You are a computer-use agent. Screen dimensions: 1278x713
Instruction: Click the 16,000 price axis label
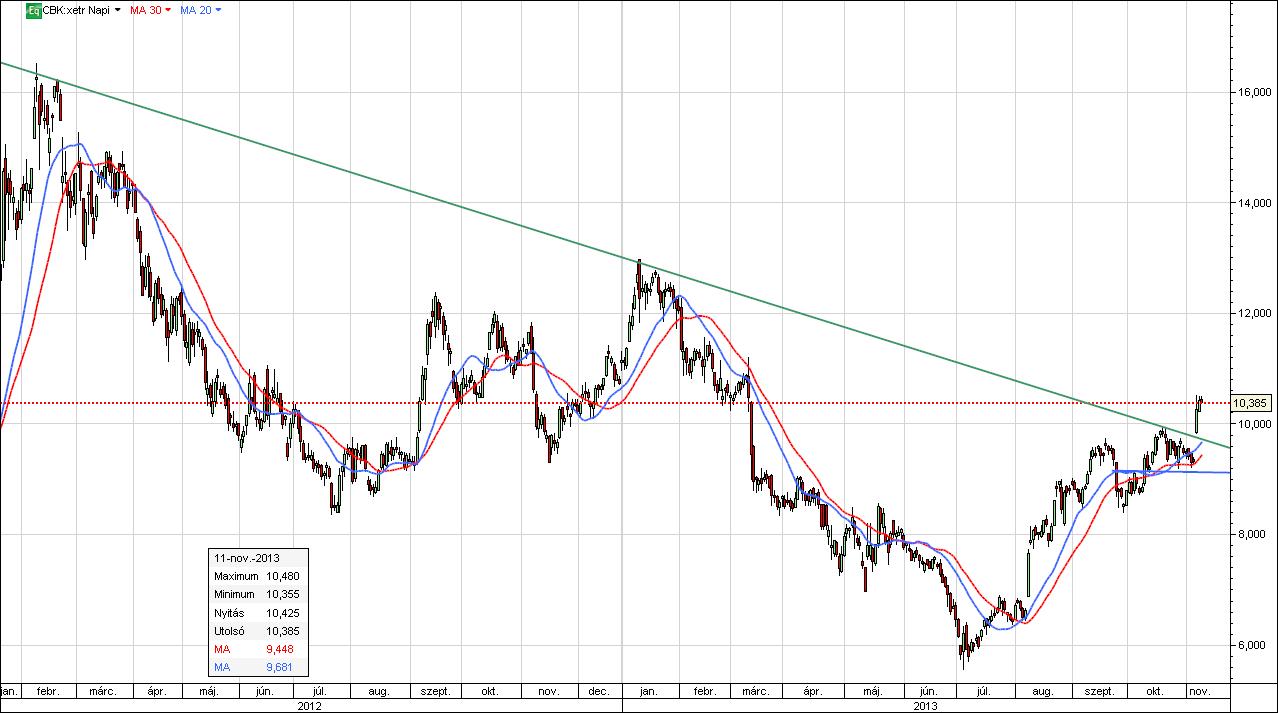click(x=1253, y=92)
